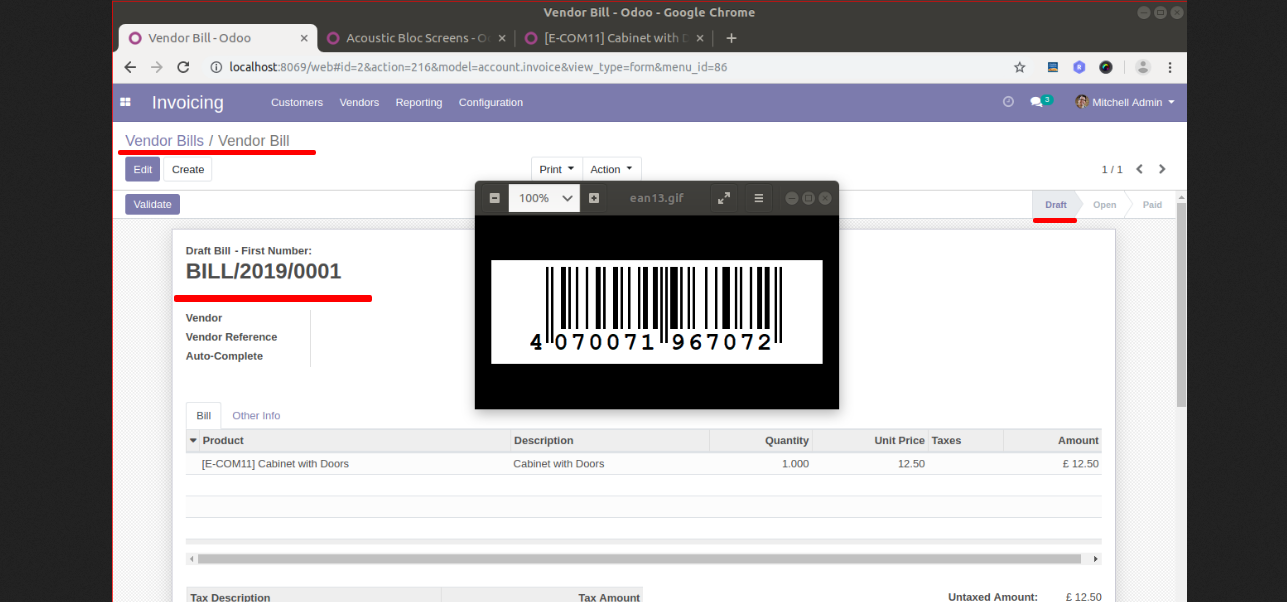Click the pager text 1 / 1
Image resolution: width=1287 pixels, height=602 pixels.
pyautogui.click(x=1112, y=169)
